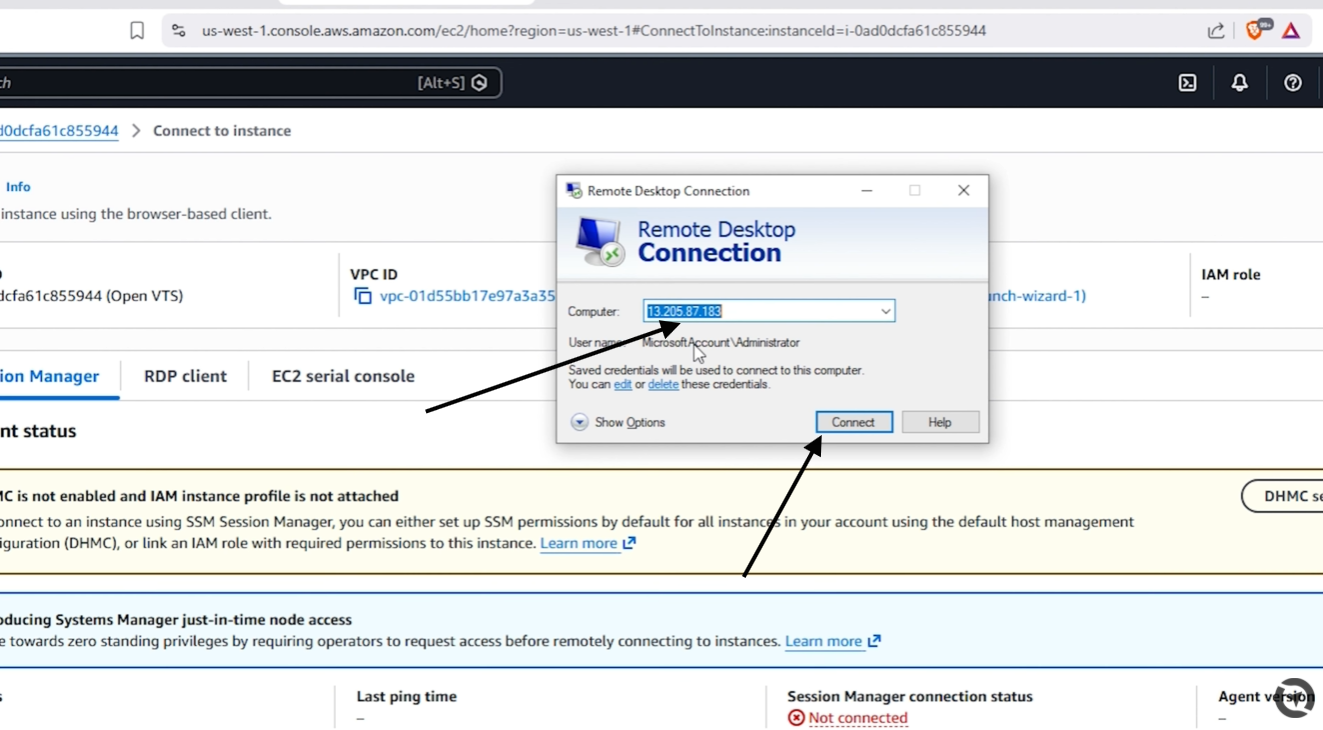Click Learn more link for just-in-time access
This screenshot has width=1323, height=730.
(833, 641)
